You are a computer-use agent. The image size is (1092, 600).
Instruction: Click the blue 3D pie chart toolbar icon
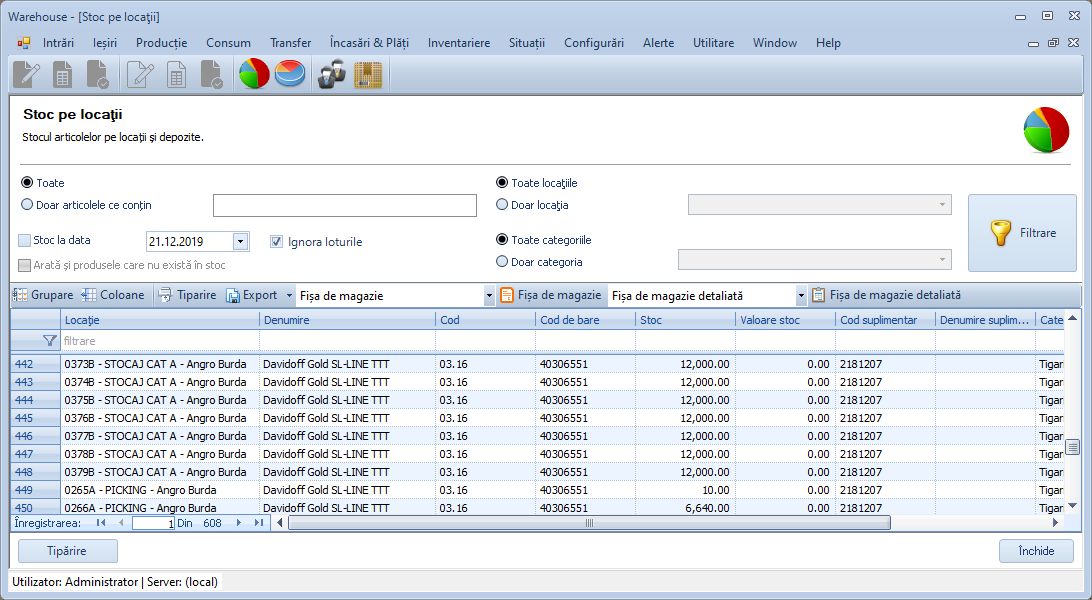[290, 75]
